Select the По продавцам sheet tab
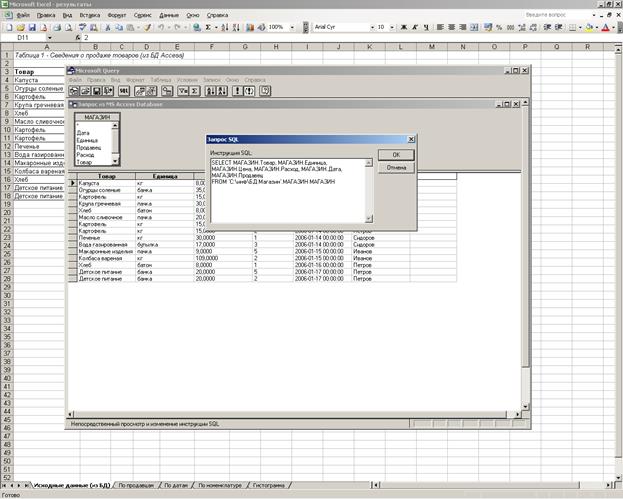 point(136,485)
